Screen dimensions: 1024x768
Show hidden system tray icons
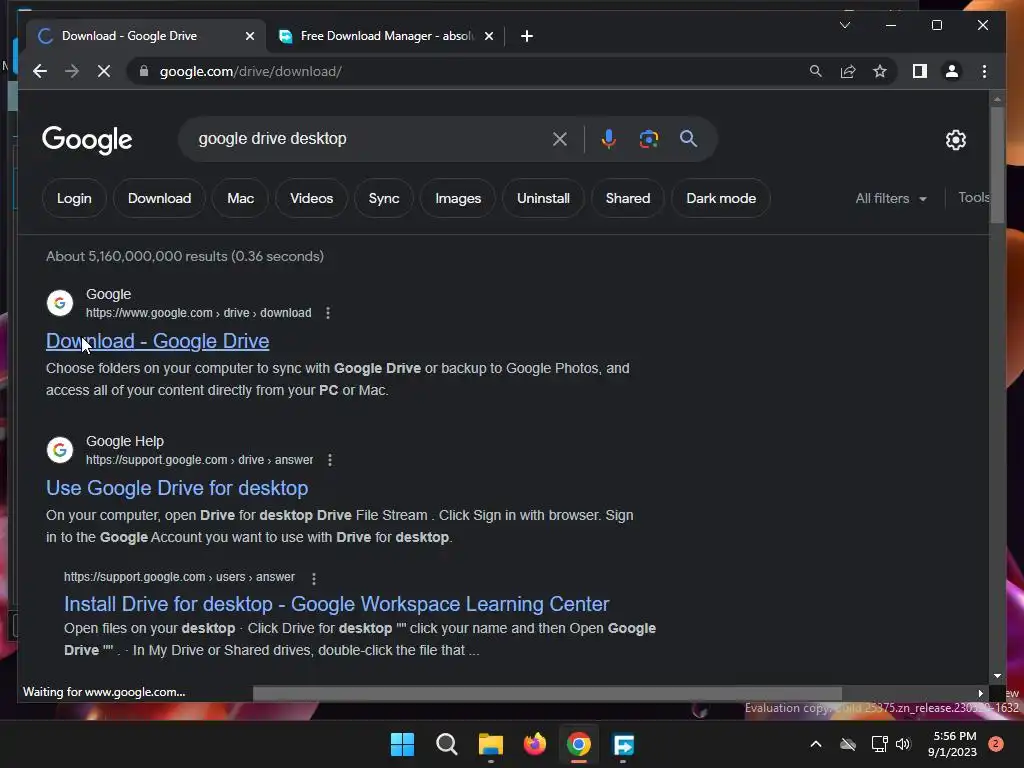[816, 743]
